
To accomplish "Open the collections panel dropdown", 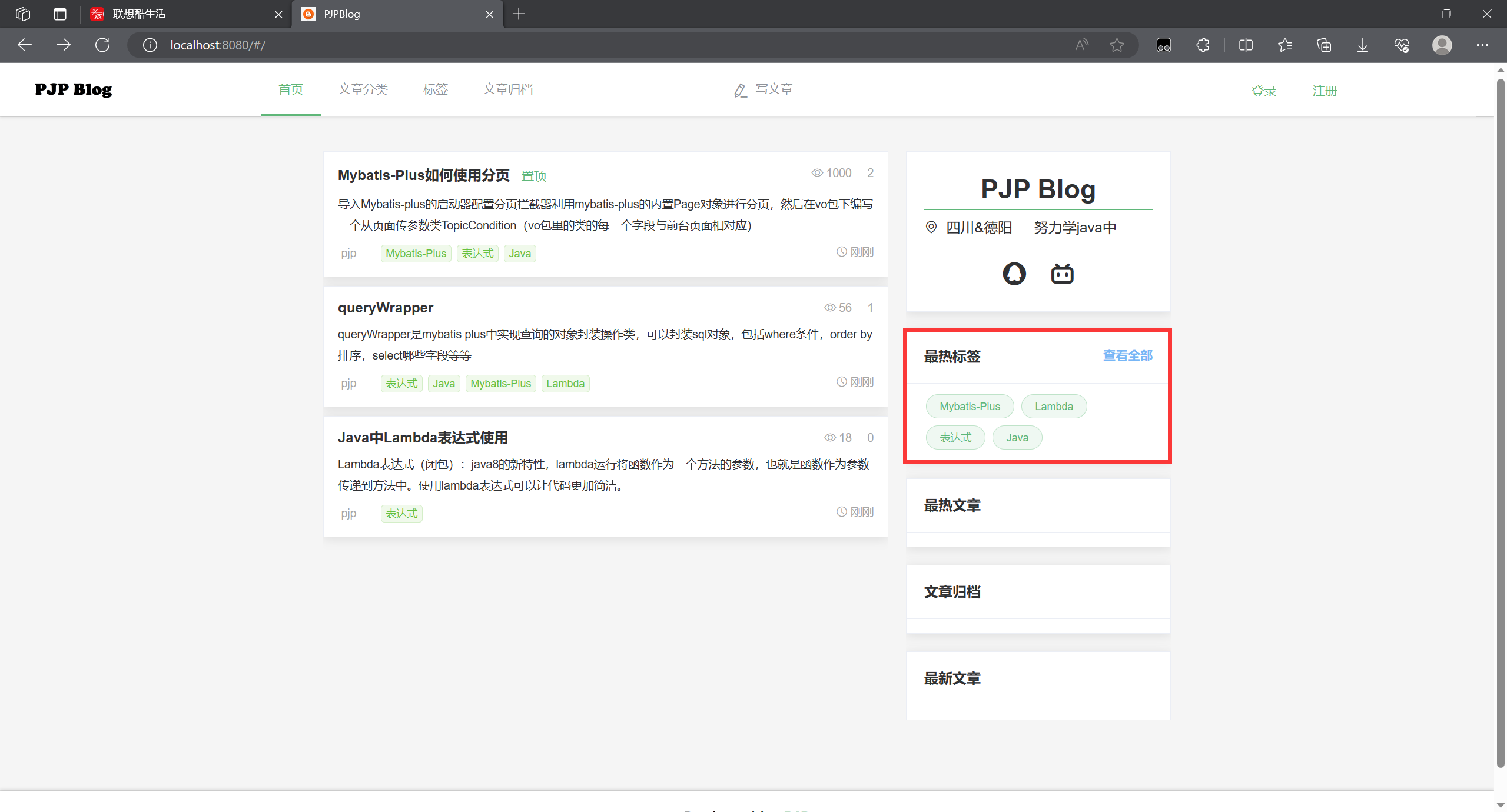I will 1325,45.
